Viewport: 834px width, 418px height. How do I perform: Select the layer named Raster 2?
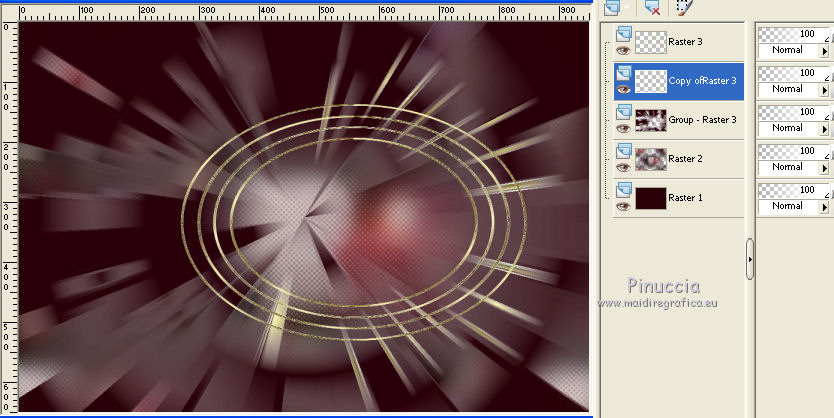point(685,158)
